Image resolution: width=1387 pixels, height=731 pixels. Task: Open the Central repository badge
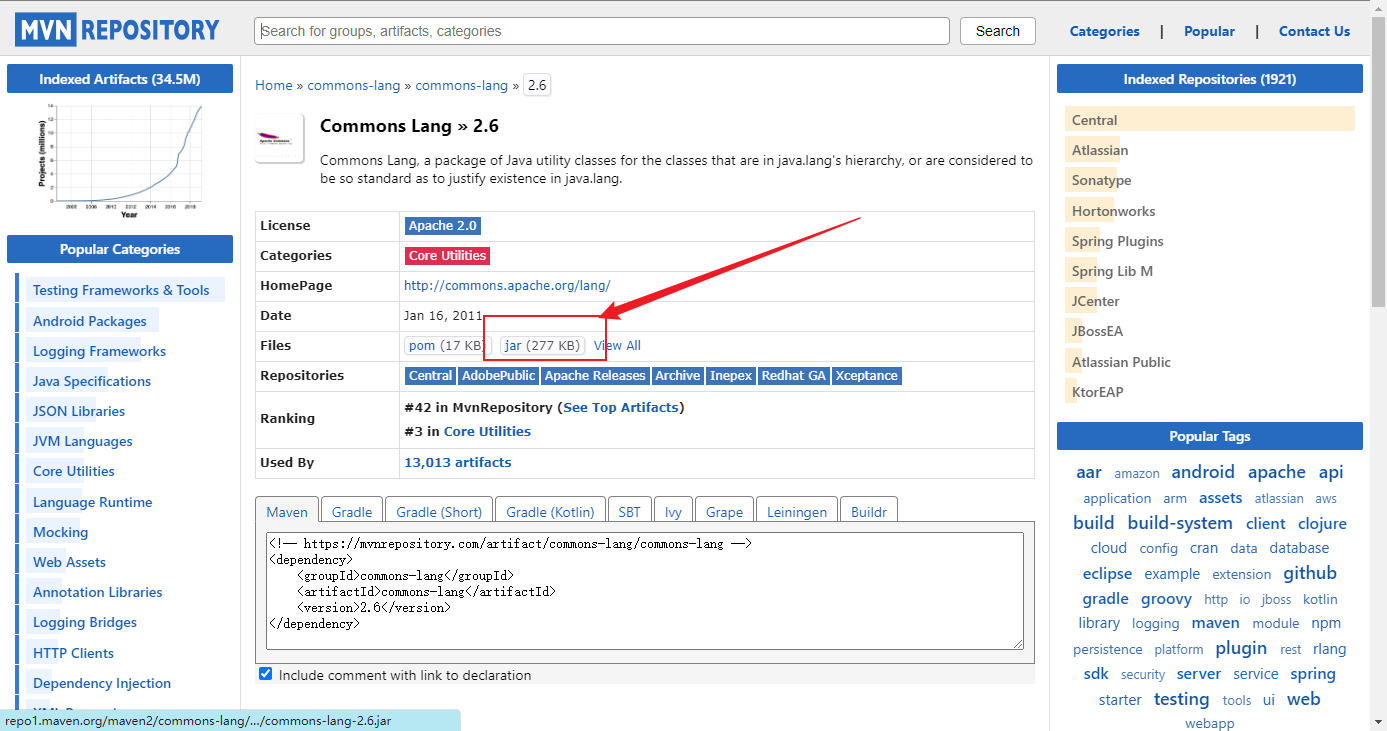(x=430, y=376)
